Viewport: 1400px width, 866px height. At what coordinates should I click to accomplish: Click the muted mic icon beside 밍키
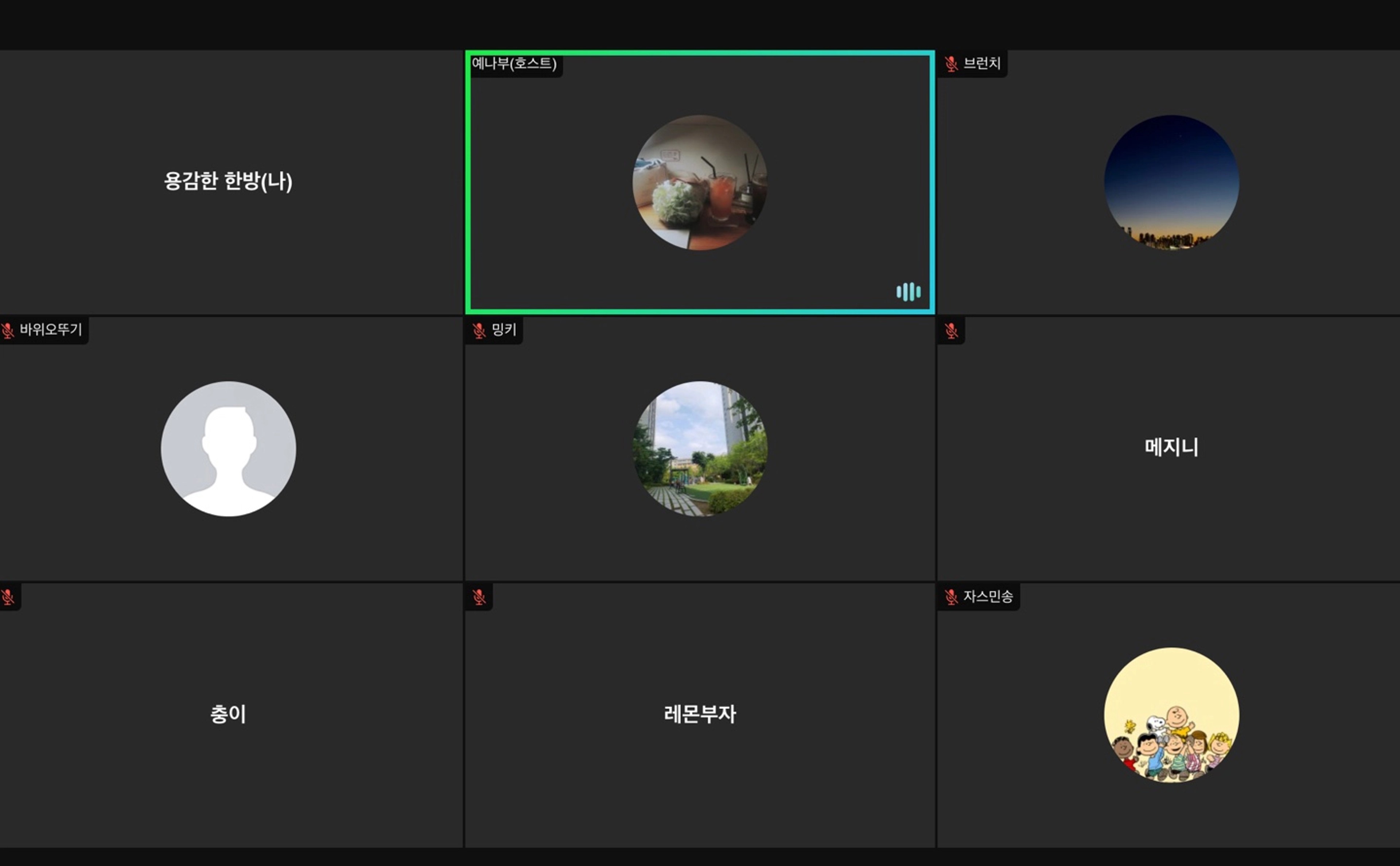coord(479,331)
